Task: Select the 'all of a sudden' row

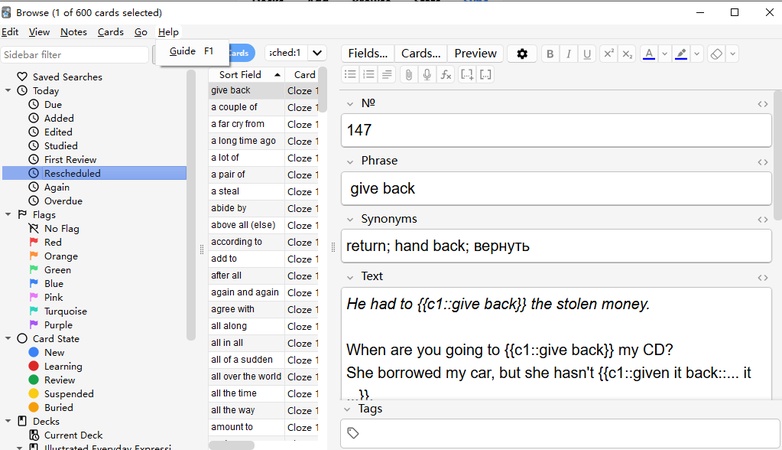Action: tap(263, 360)
